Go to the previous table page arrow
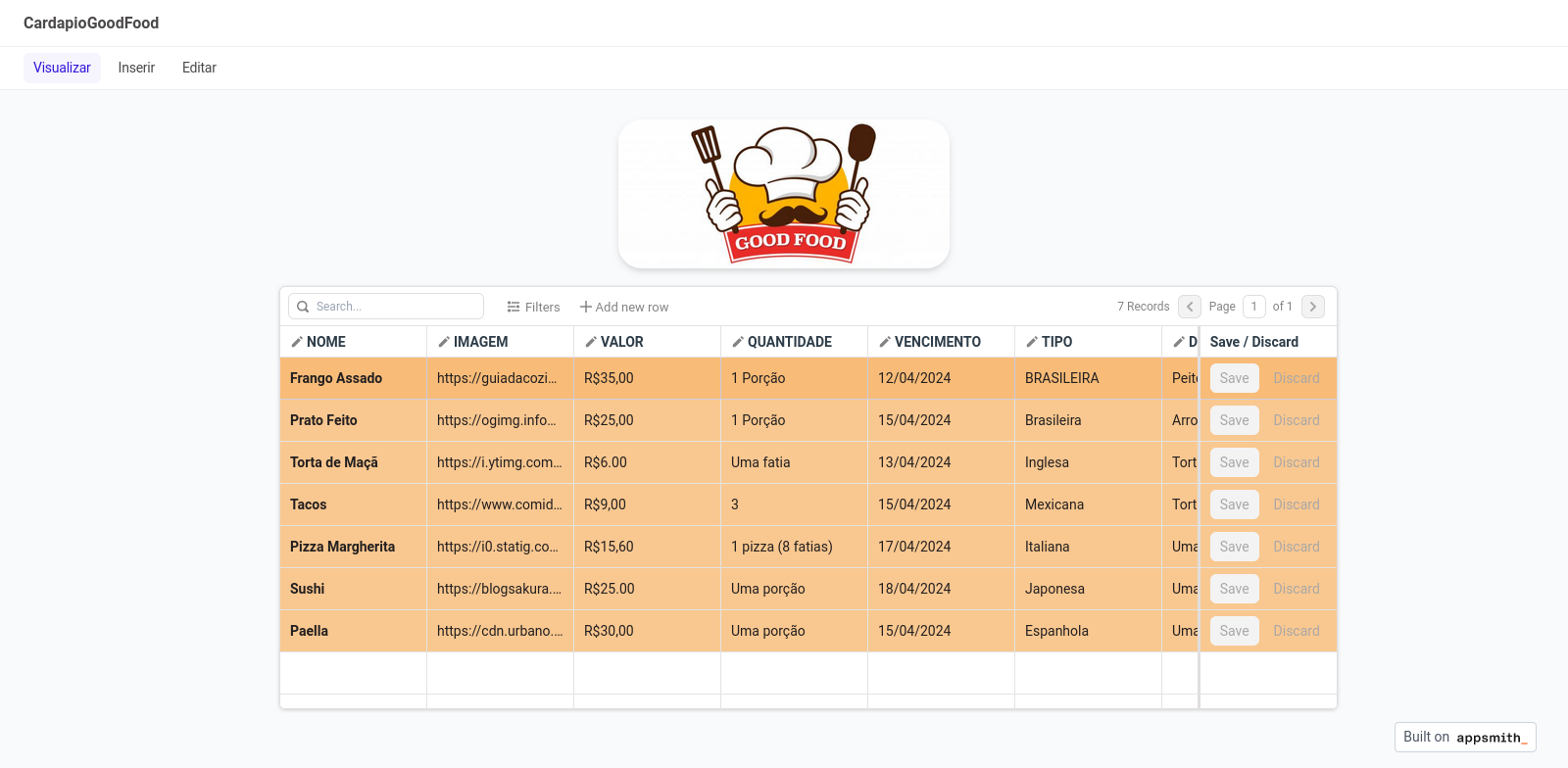The width and height of the screenshot is (1568, 768). pos(1190,307)
